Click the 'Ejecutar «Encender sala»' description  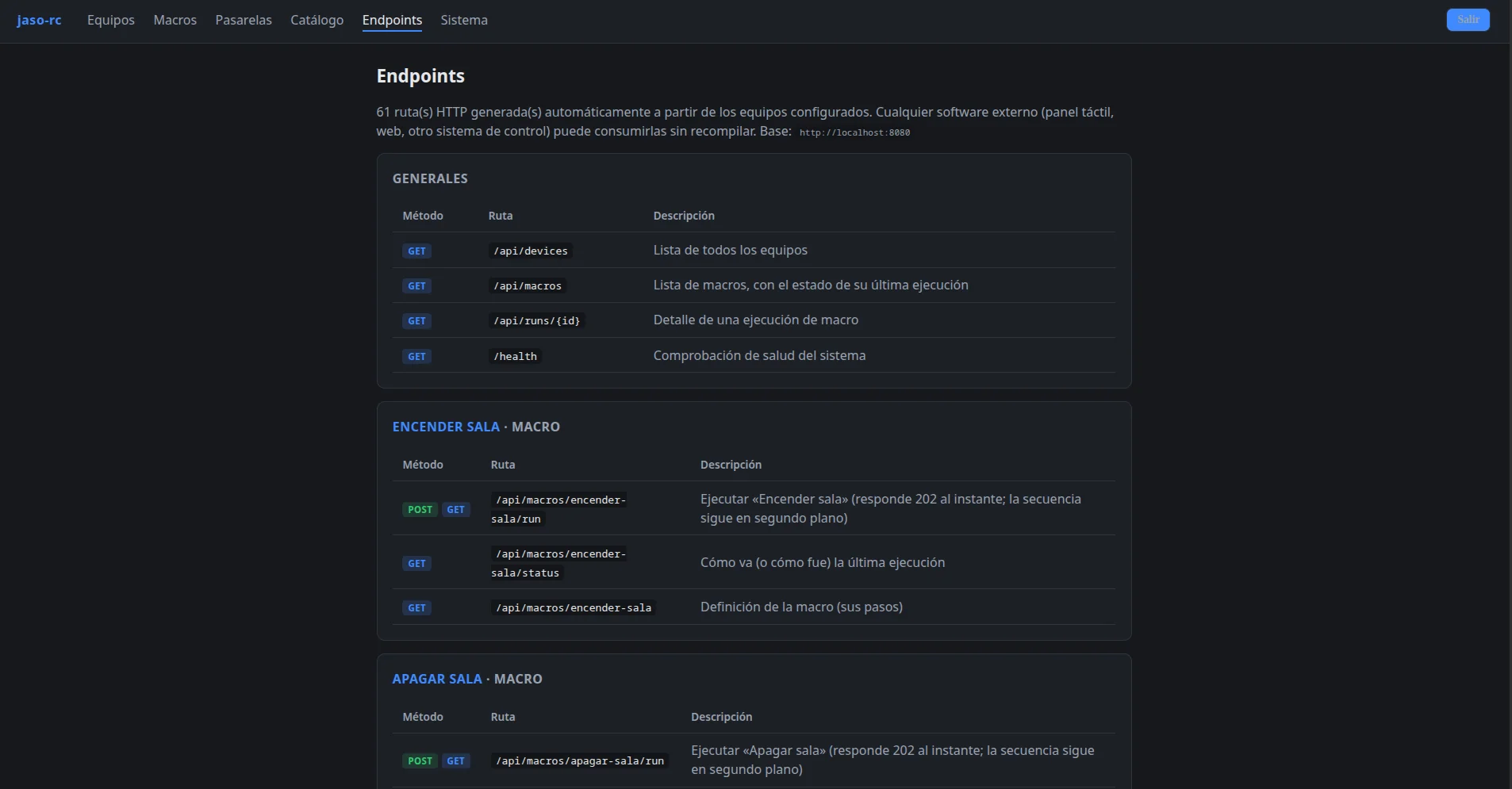(891, 508)
